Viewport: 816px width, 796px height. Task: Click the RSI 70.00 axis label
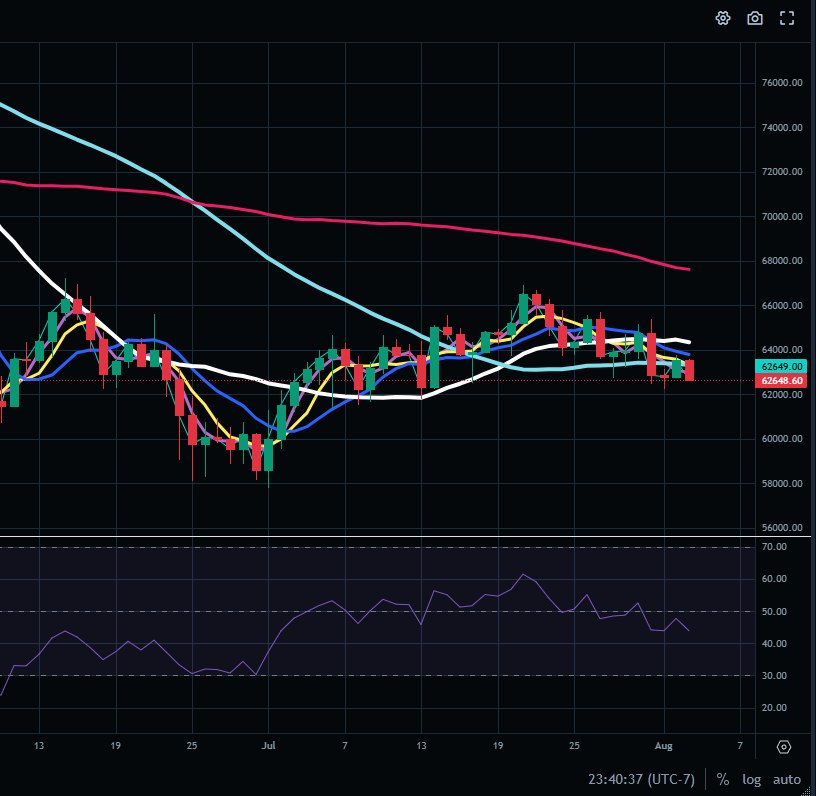click(774, 547)
